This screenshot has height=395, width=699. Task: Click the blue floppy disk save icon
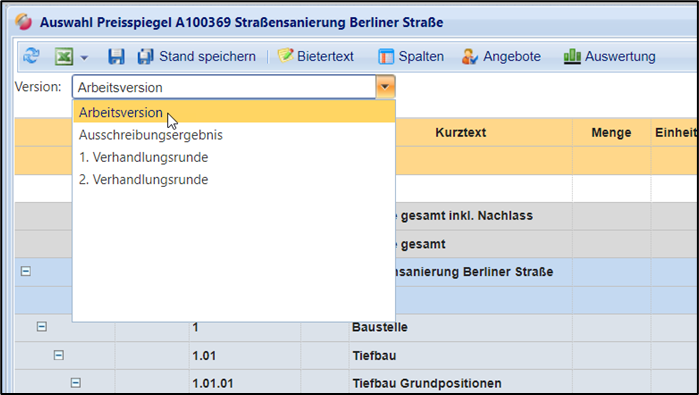pos(116,57)
